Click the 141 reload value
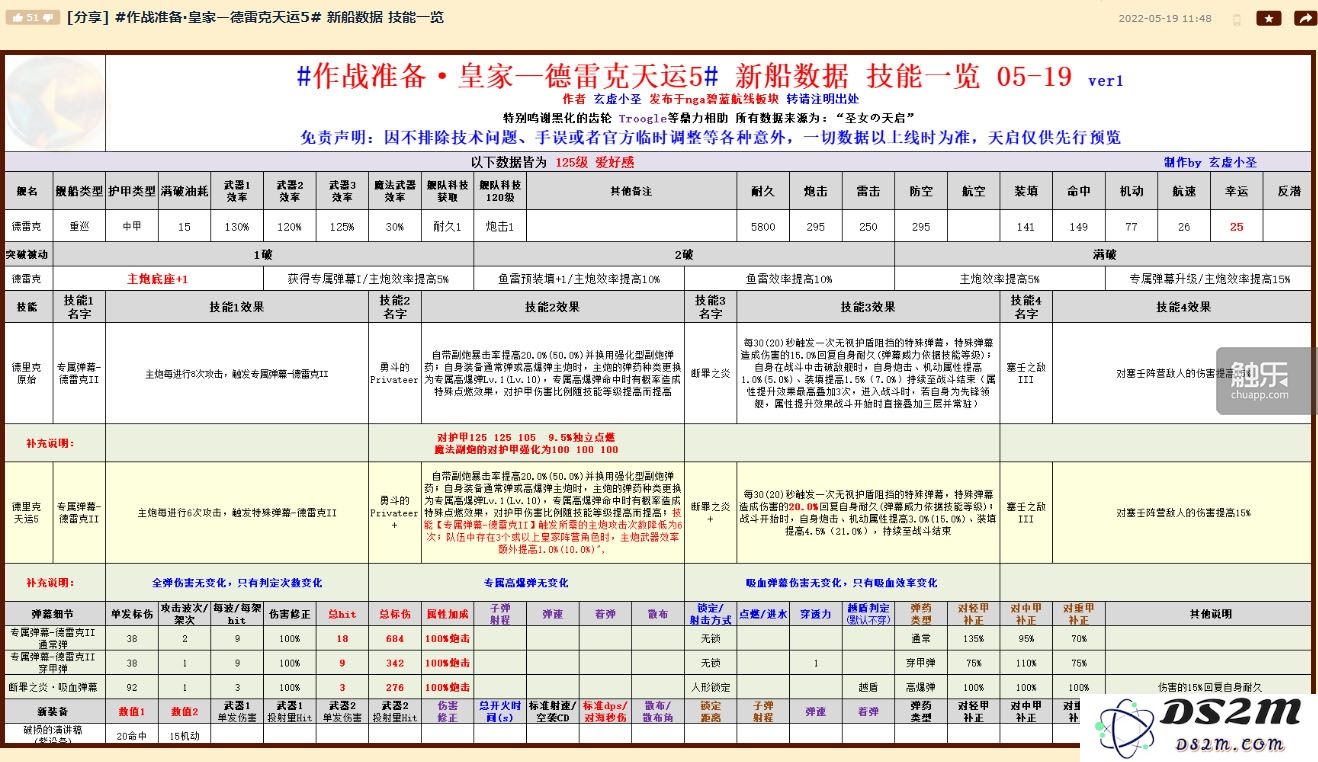 [x=1026, y=227]
